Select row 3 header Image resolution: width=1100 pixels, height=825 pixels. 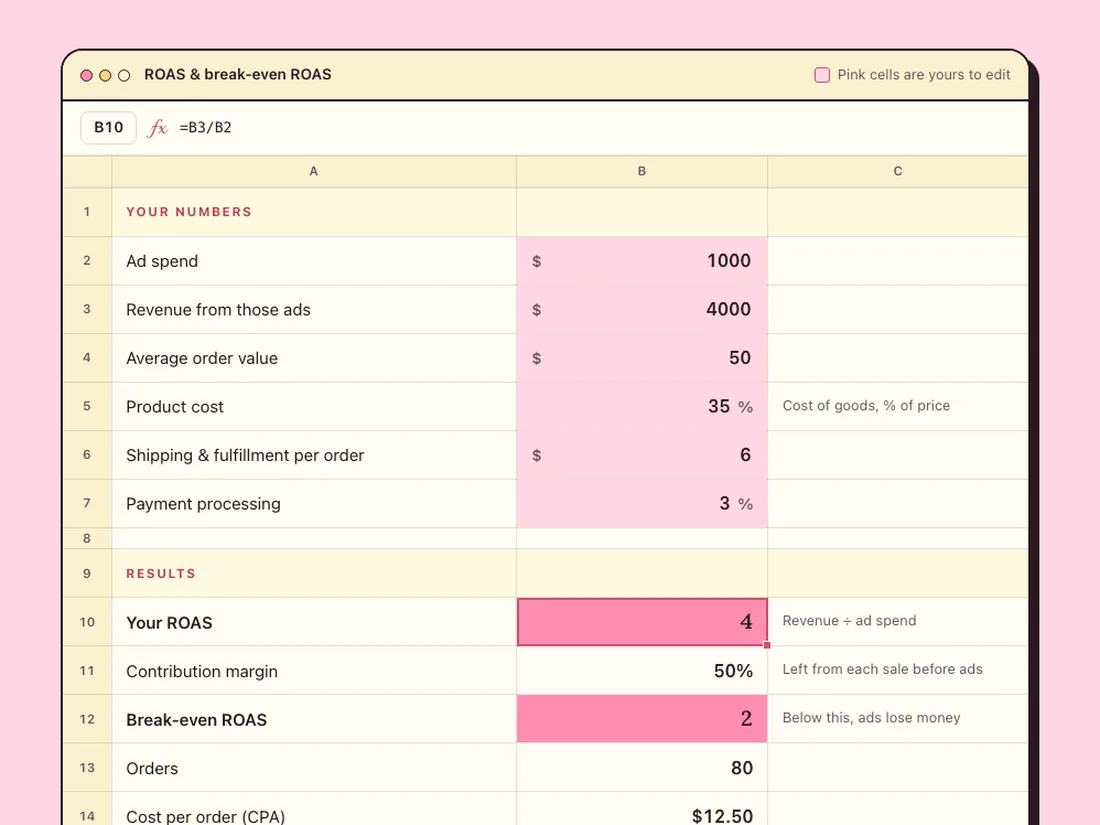[x=87, y=309]
